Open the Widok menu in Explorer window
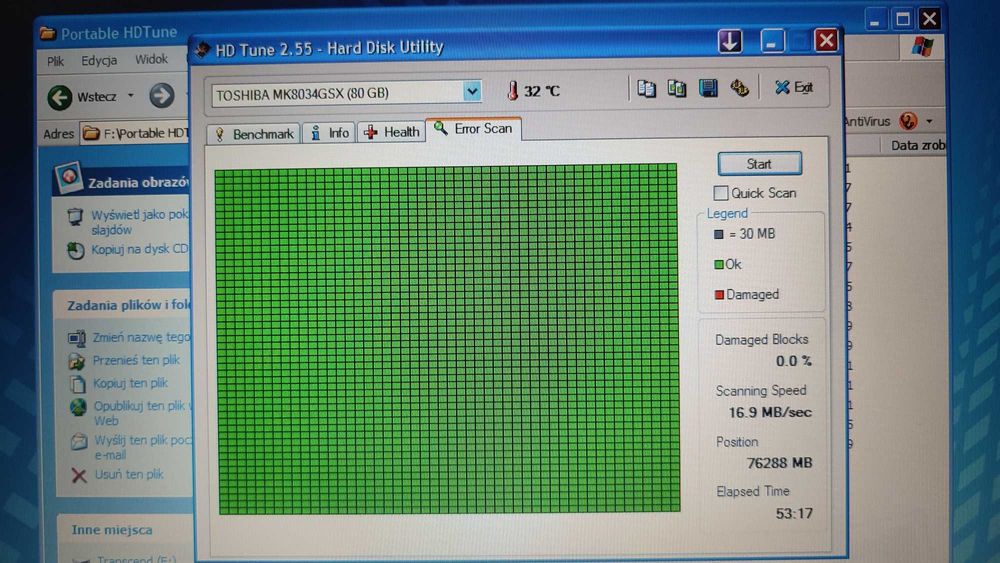Image resolution: width=1000 pixels, height=563 pixels. 151,59
